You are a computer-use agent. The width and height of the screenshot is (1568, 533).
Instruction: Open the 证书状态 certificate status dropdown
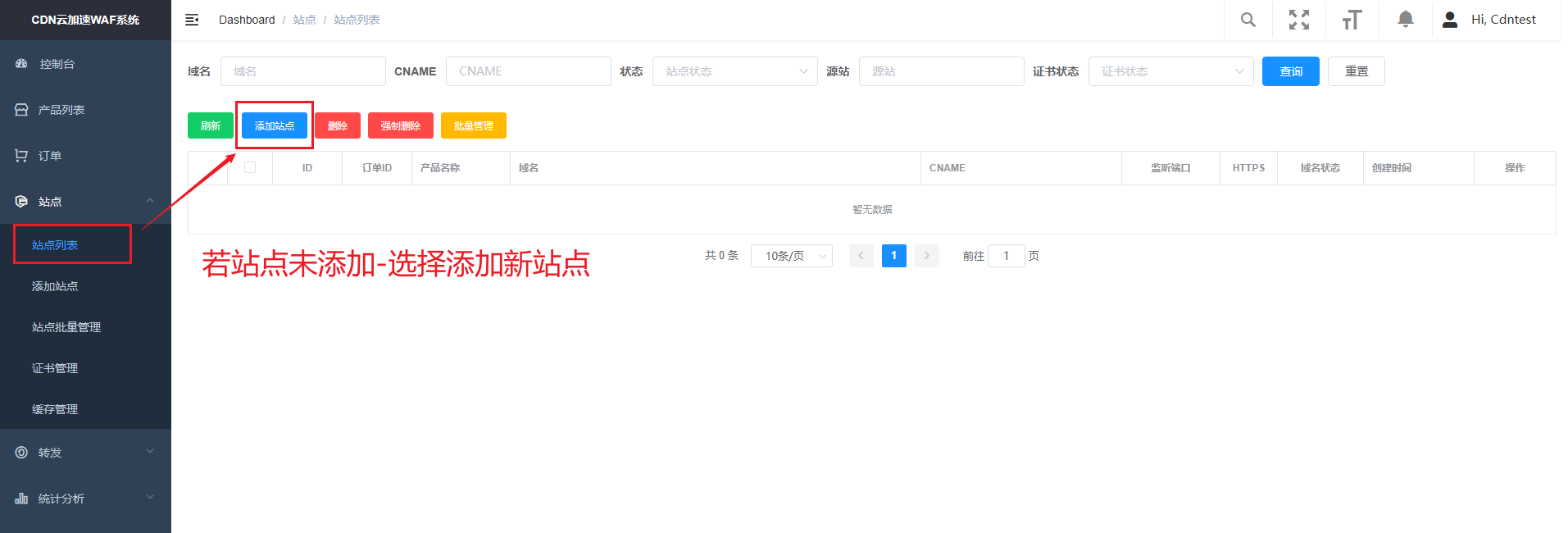(x=1170, y=71)
